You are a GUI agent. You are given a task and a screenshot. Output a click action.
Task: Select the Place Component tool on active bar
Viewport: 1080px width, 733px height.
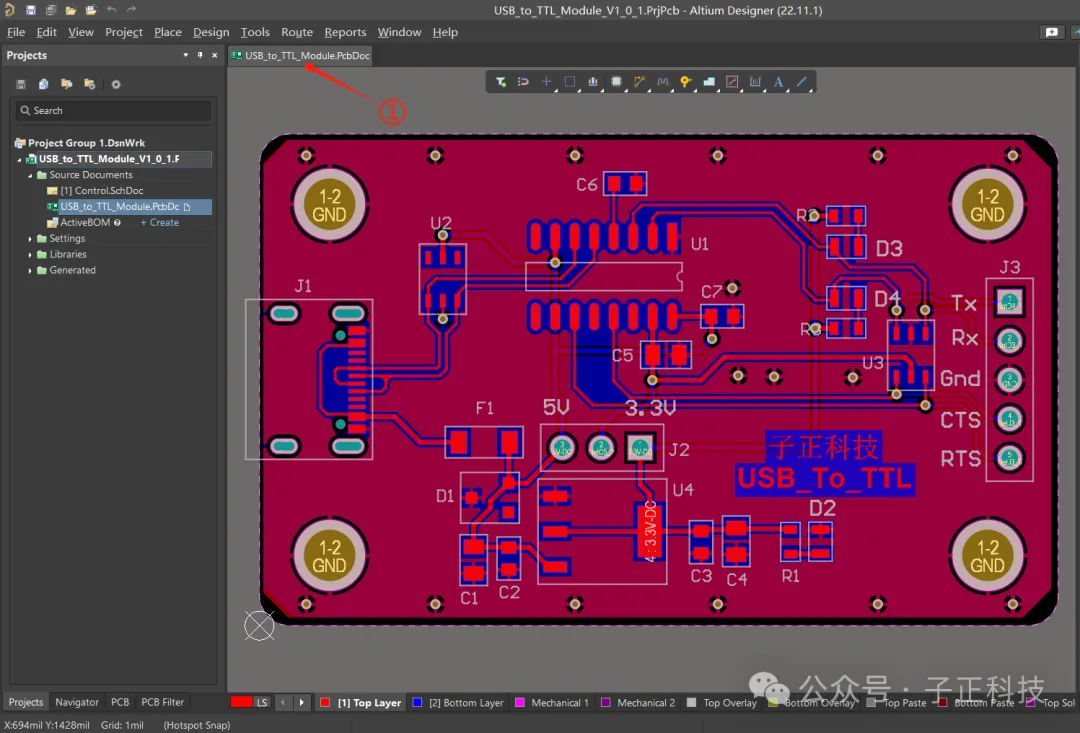click(x=617, y=82)
